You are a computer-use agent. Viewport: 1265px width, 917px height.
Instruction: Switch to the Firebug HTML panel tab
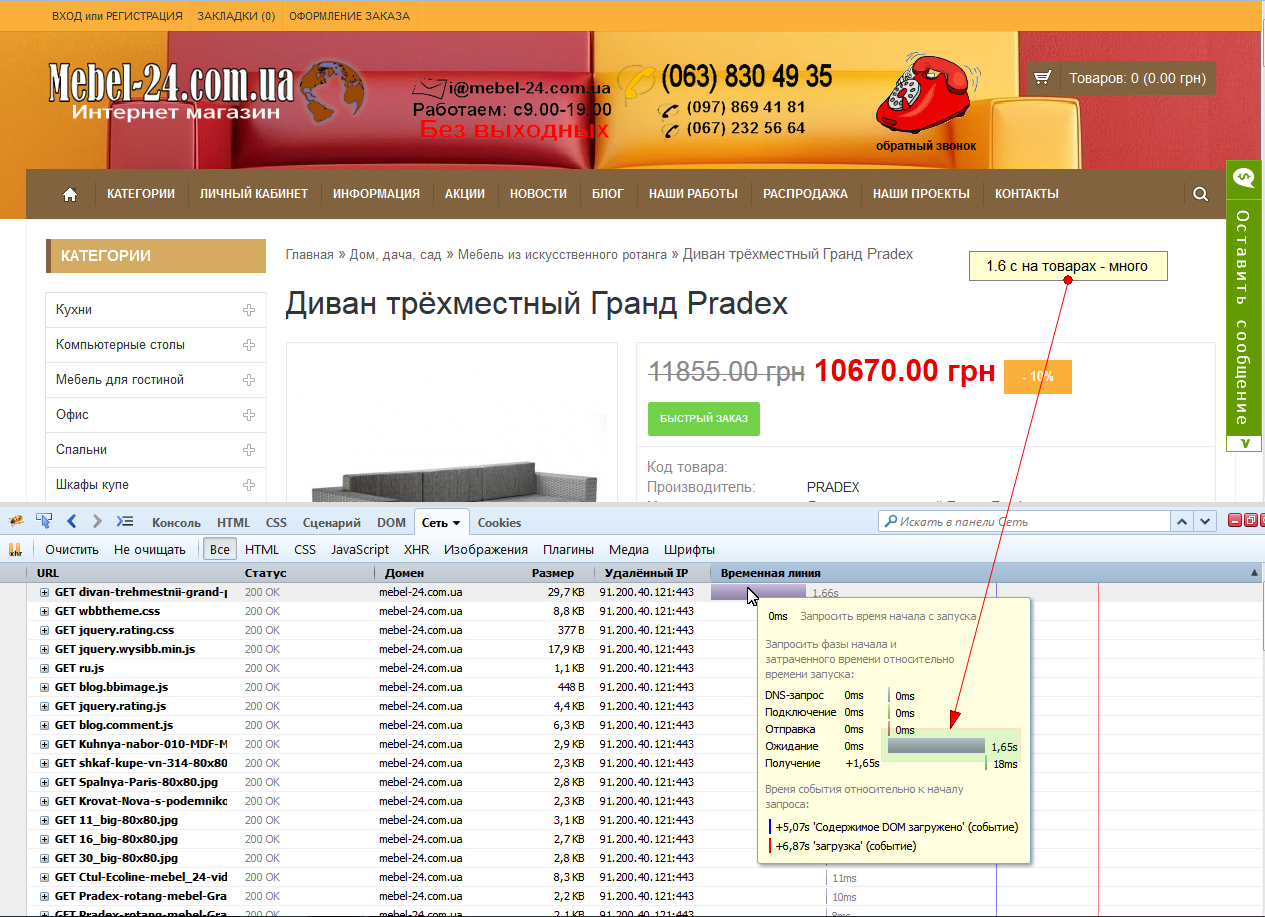[x=234, y=522]
